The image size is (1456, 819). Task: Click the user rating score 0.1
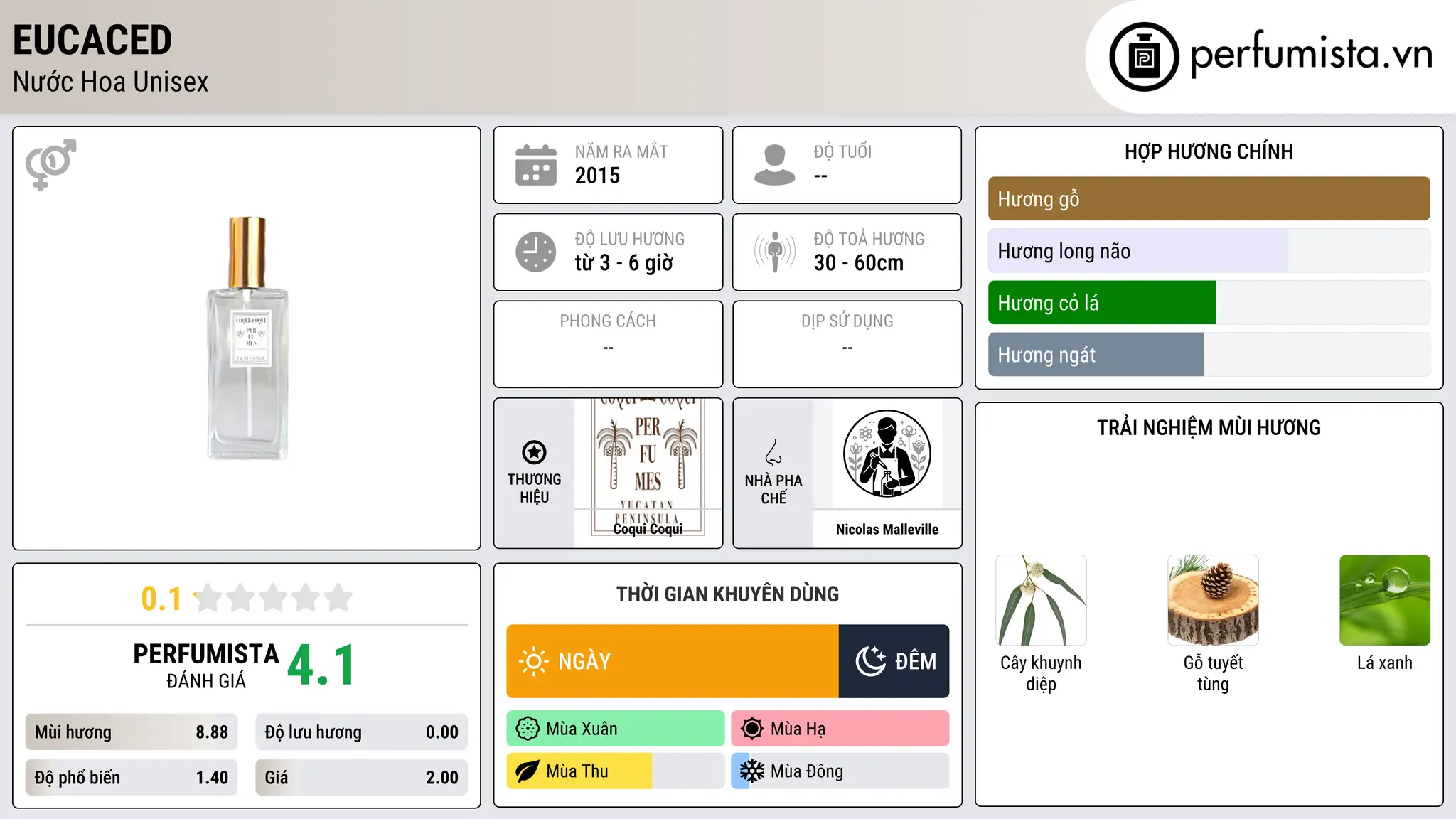[x=161, y=599]
